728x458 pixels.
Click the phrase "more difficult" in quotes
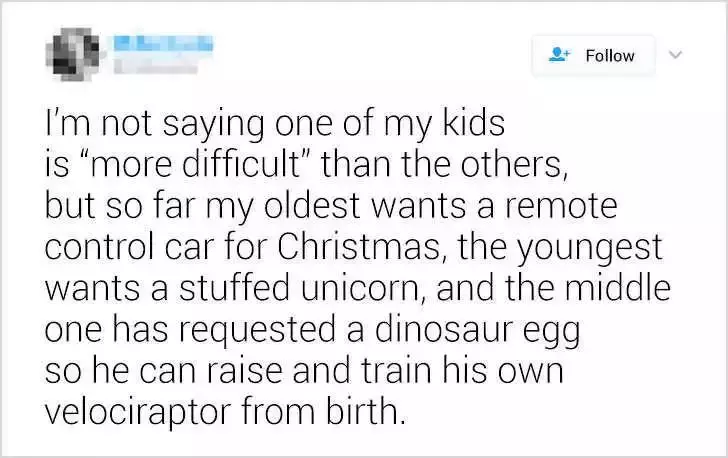(194, 164)
